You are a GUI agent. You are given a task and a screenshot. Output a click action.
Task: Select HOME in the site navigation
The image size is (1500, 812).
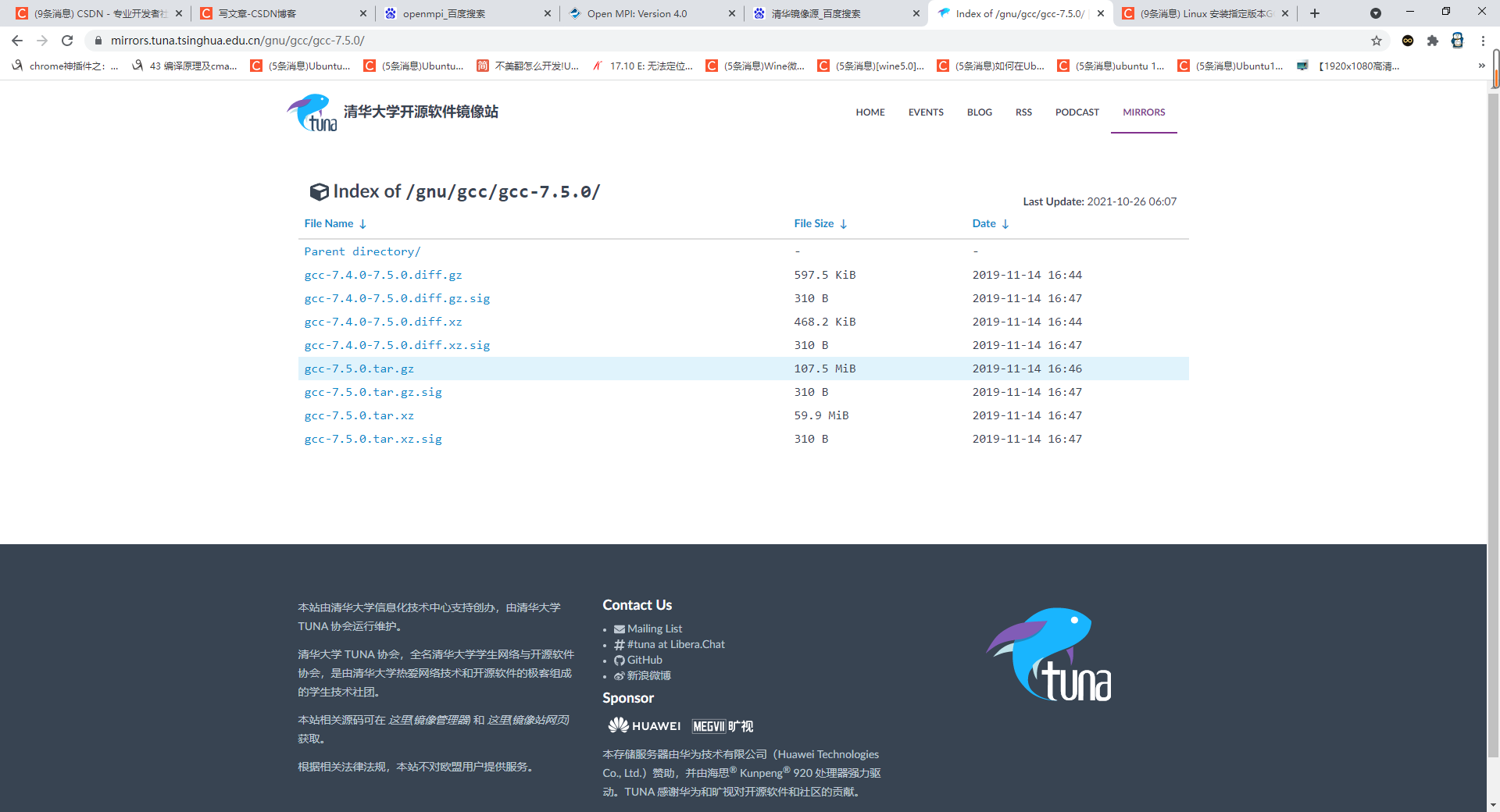[x=870, y=112]
